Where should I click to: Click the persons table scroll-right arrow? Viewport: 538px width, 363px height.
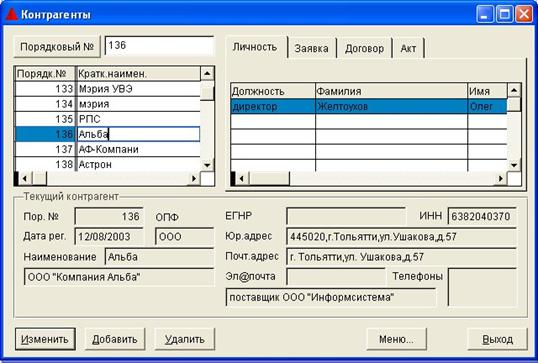(501, 178)
